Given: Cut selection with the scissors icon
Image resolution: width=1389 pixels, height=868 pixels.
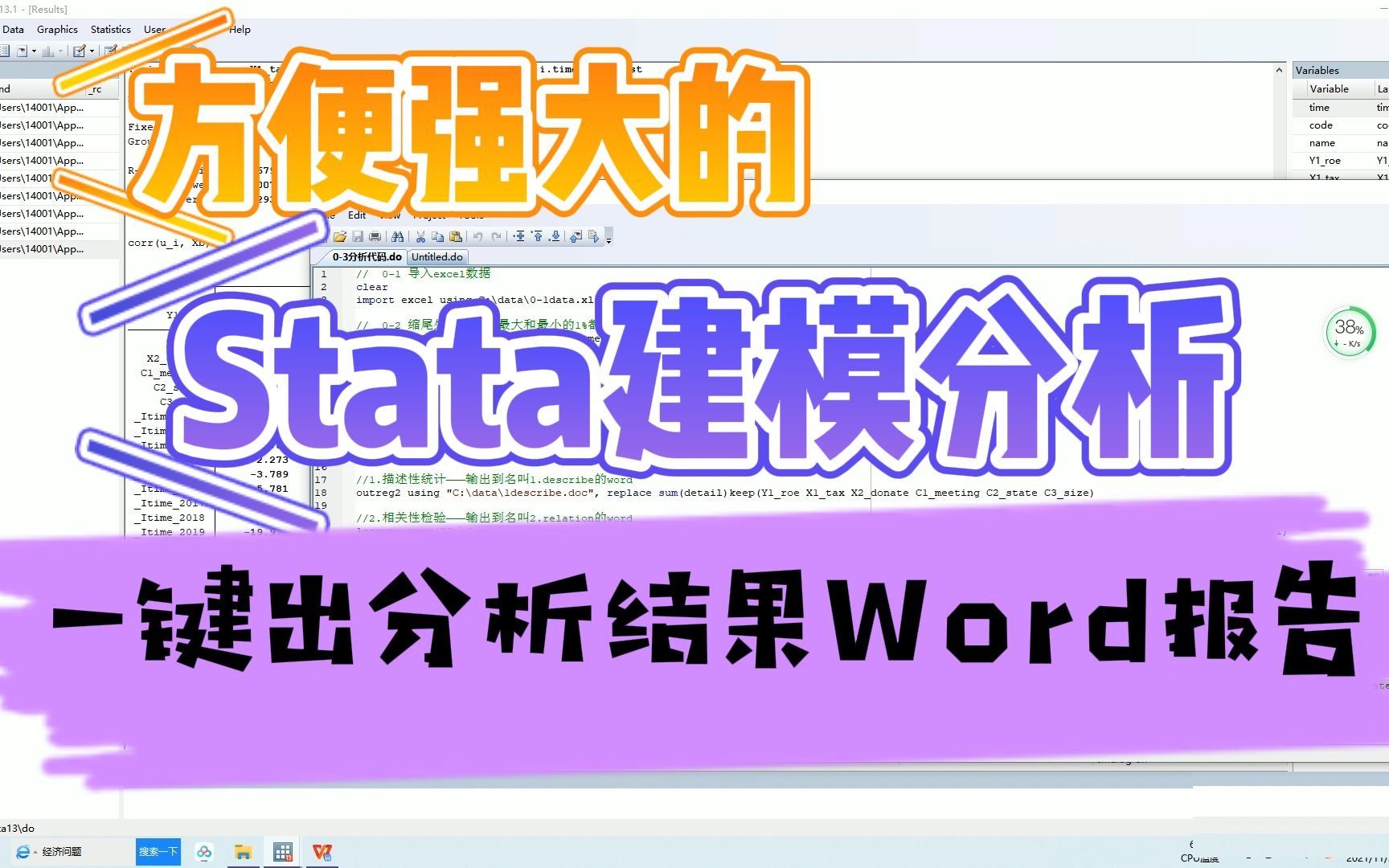Looking at the screenshot, I should pyautogui.click(x=420, y=236).
